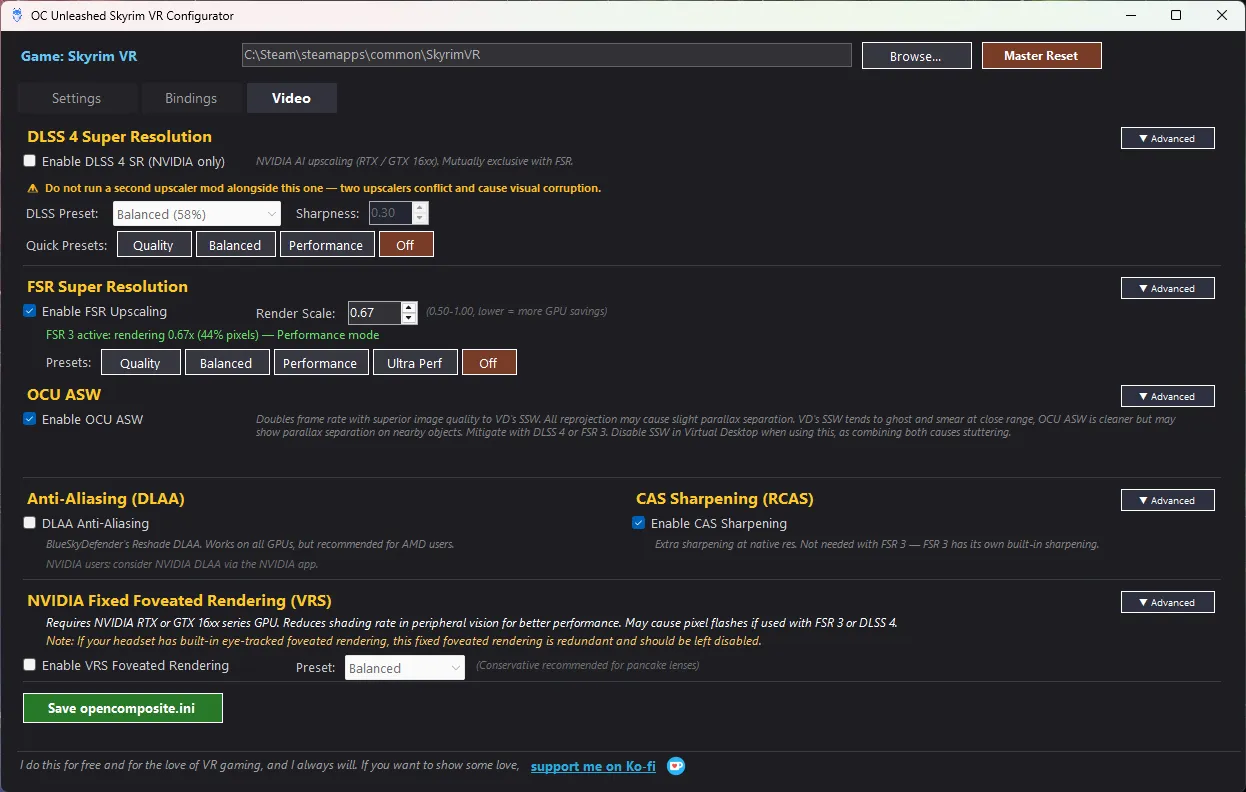
Task: Turn off Enable CAS Sharpening
Action: (639, 523)
